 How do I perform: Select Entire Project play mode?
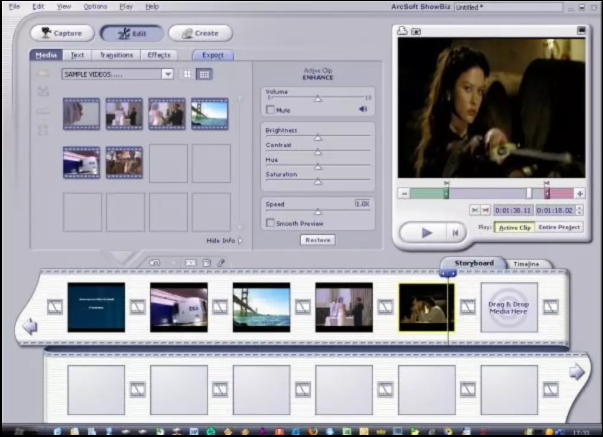pos(560,228)
